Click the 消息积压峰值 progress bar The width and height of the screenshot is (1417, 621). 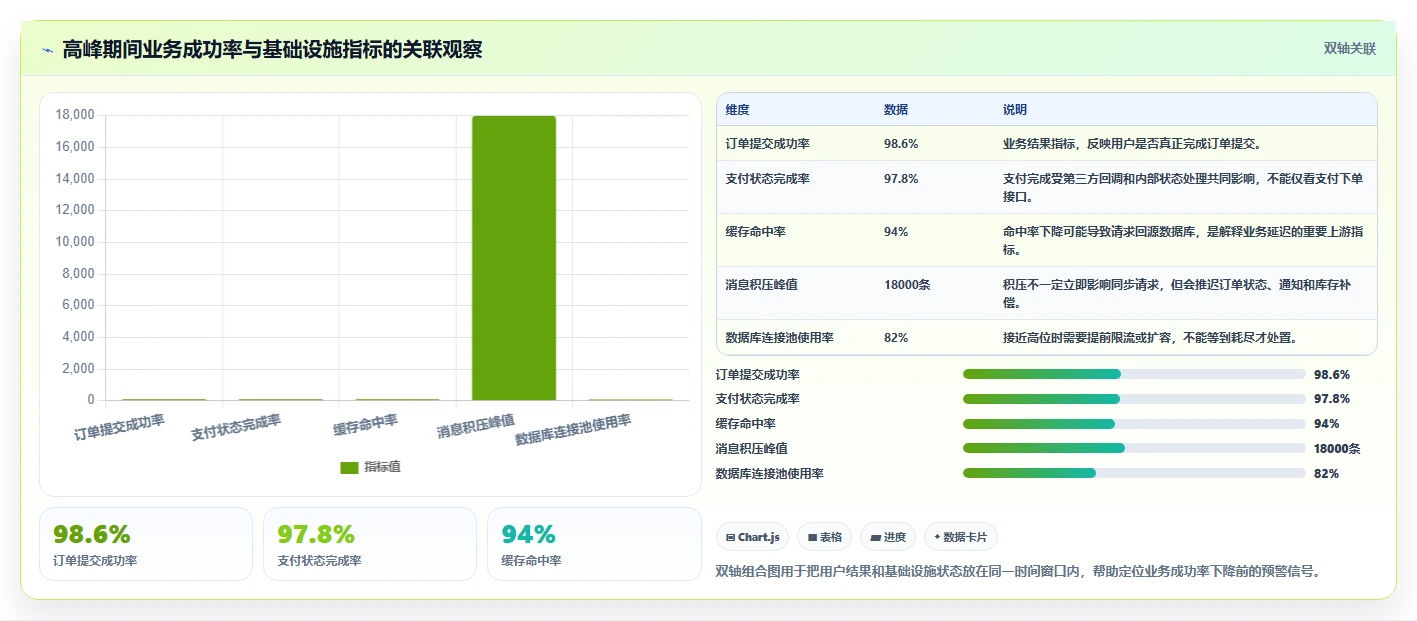coord(1134,448)
